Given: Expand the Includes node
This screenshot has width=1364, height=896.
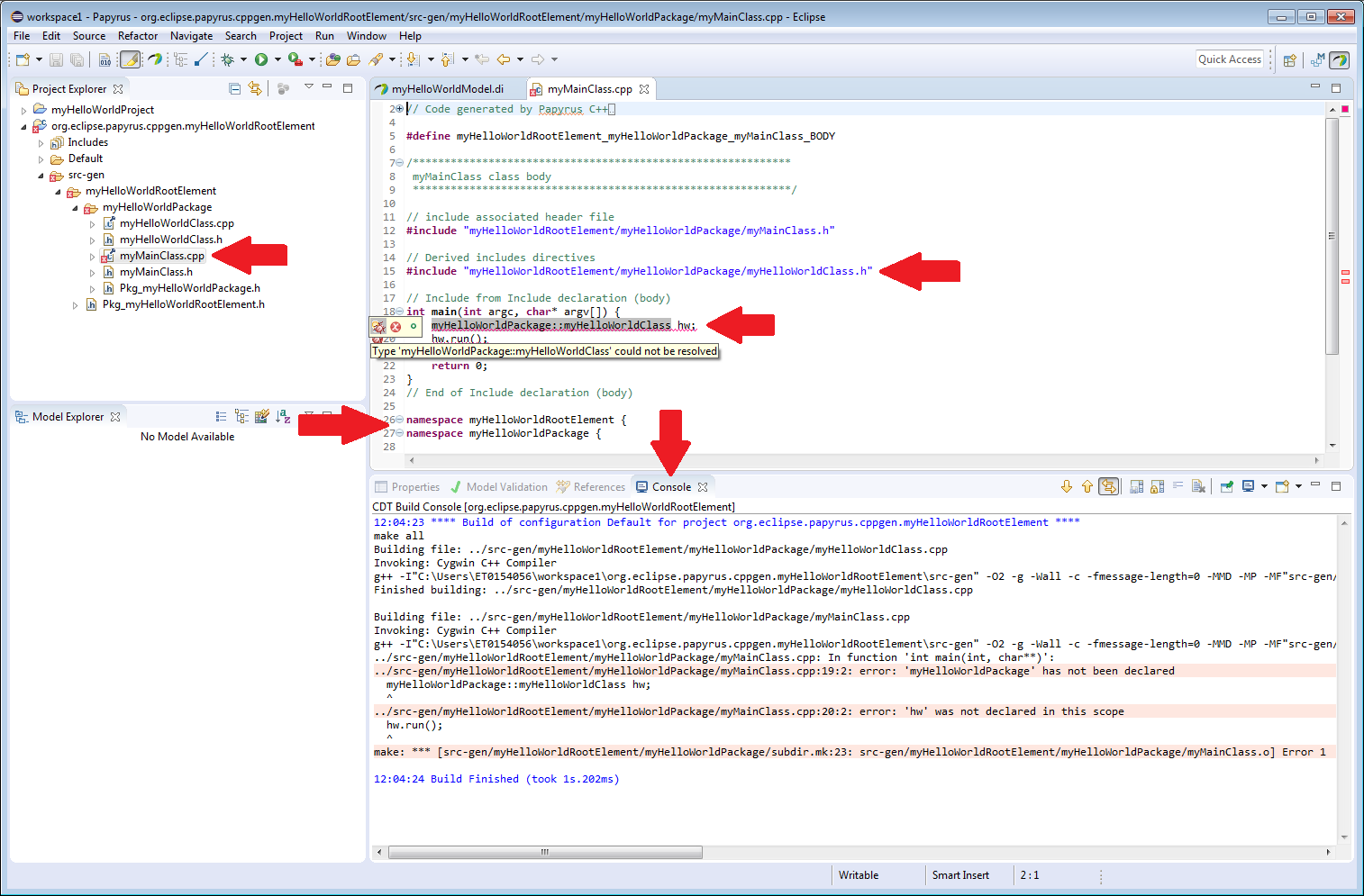Looking at the screenshot, I should [41, 142].
